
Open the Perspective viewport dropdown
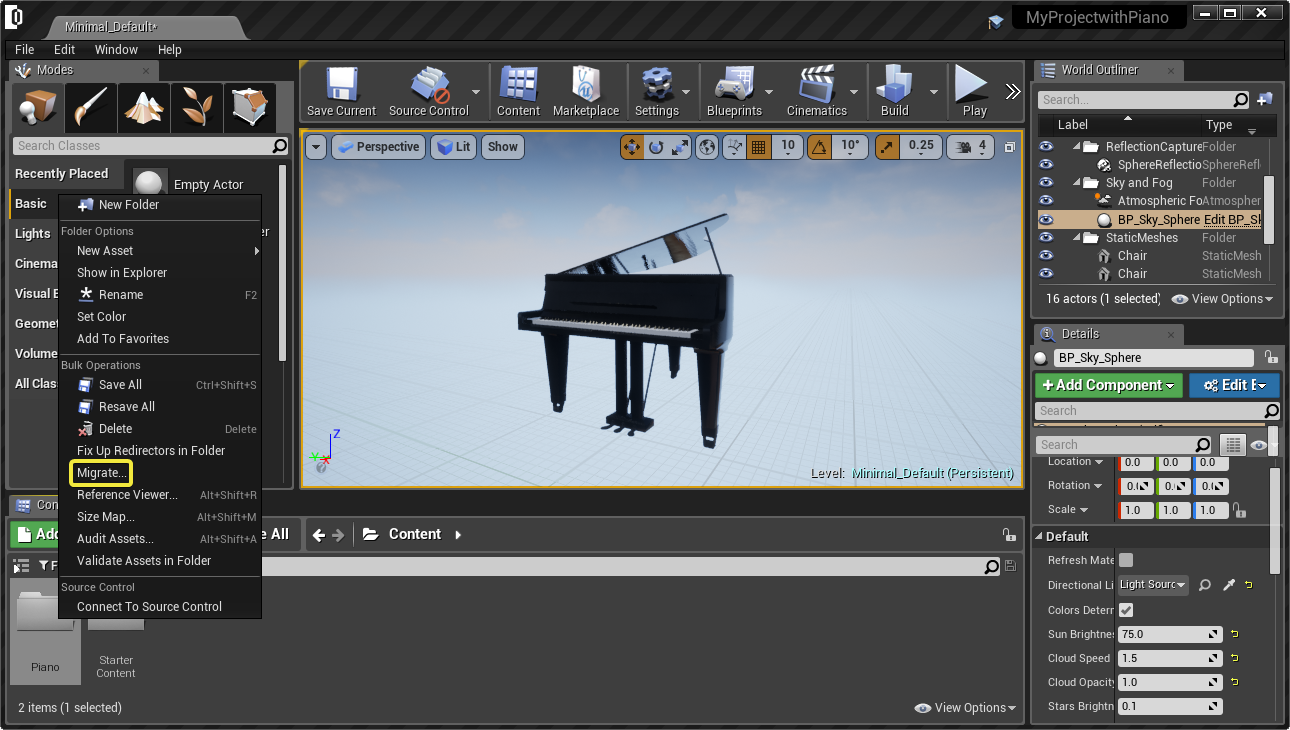(377, 147)
